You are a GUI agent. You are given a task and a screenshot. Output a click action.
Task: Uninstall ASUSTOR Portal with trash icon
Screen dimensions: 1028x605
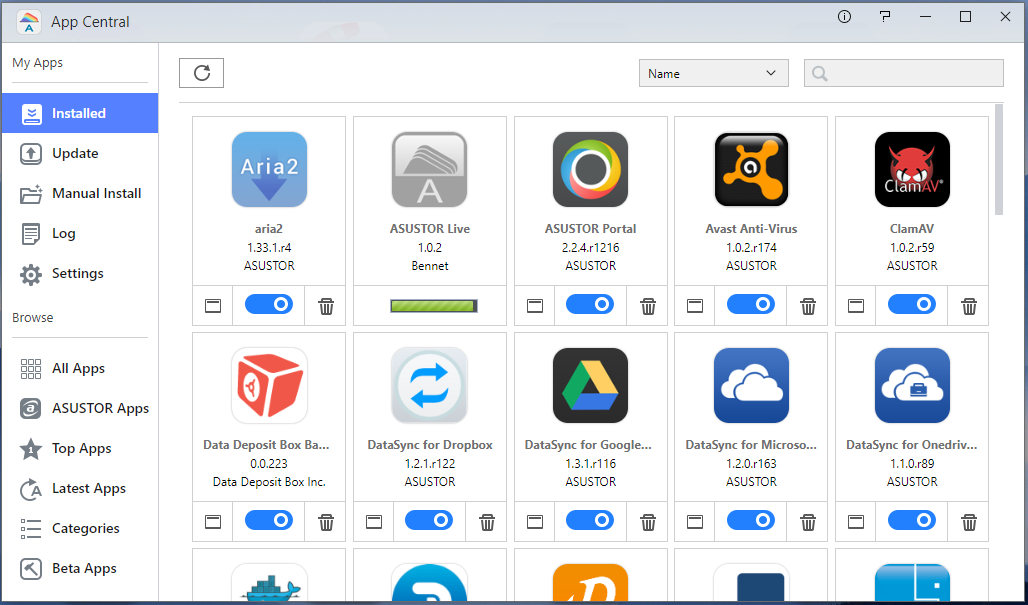(648, 305)
